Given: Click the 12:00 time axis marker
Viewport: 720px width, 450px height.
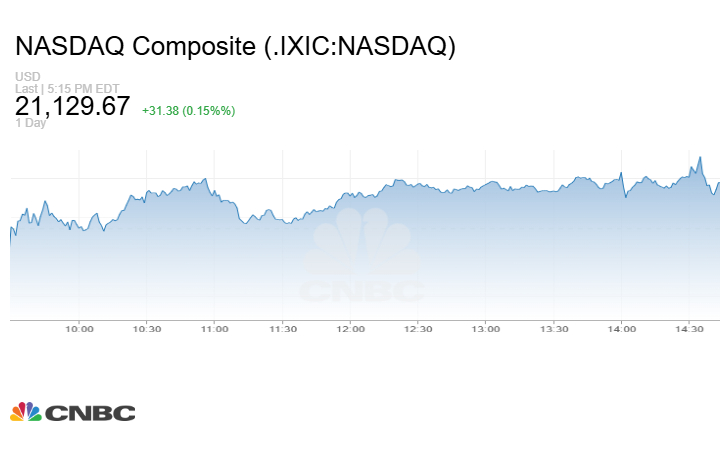Looking at the screenshot, I should point(350,329).
